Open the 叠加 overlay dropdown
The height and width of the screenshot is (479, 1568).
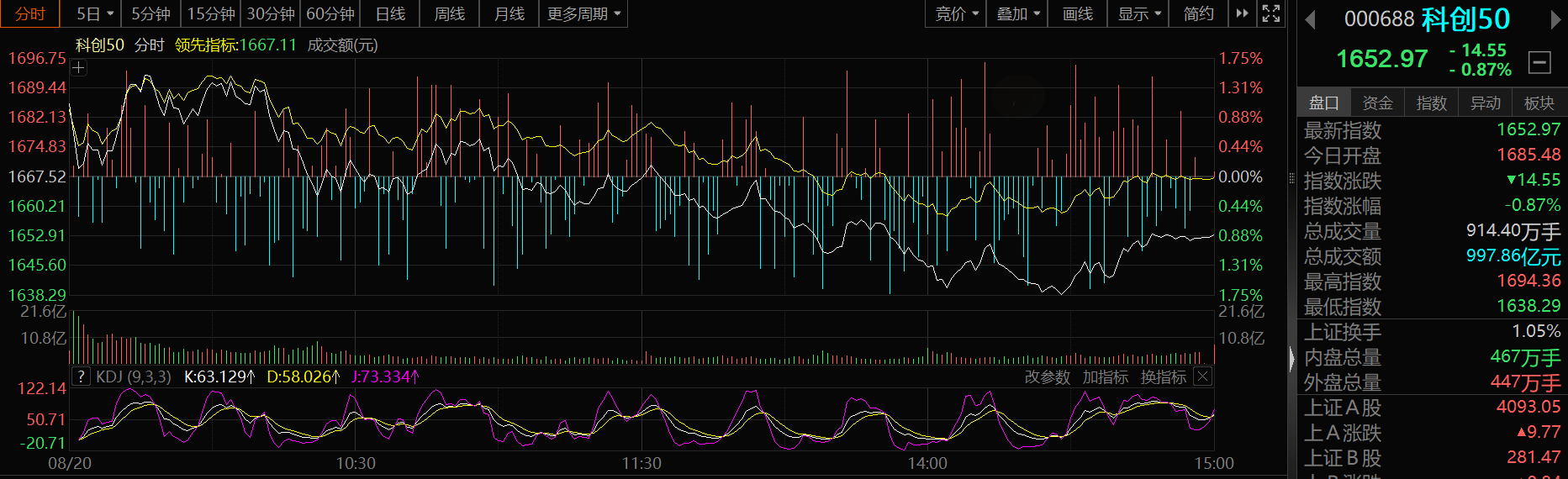tap(1018, 13)
